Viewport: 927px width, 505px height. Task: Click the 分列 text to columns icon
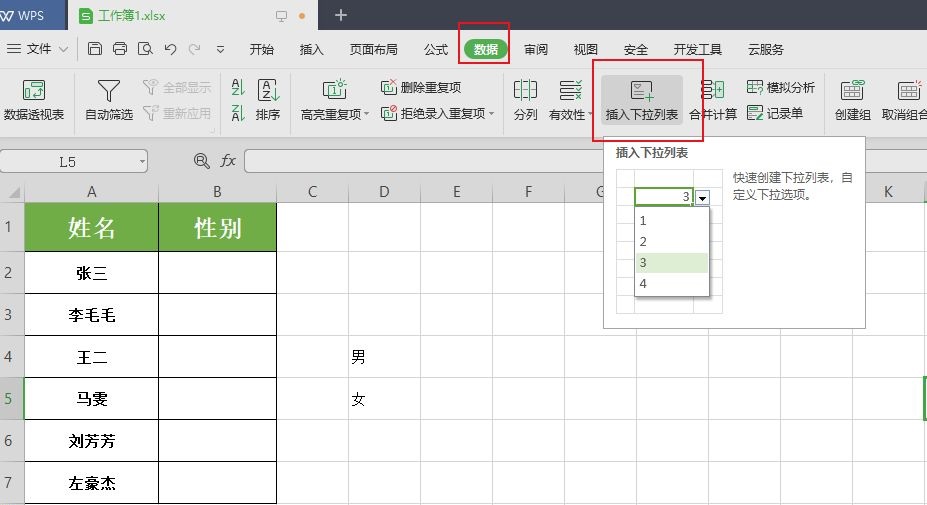tap(525, 91)
